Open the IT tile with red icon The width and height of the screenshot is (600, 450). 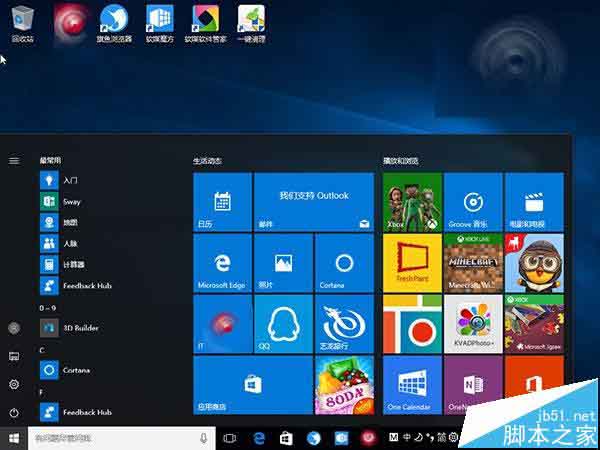pos(222,324)
